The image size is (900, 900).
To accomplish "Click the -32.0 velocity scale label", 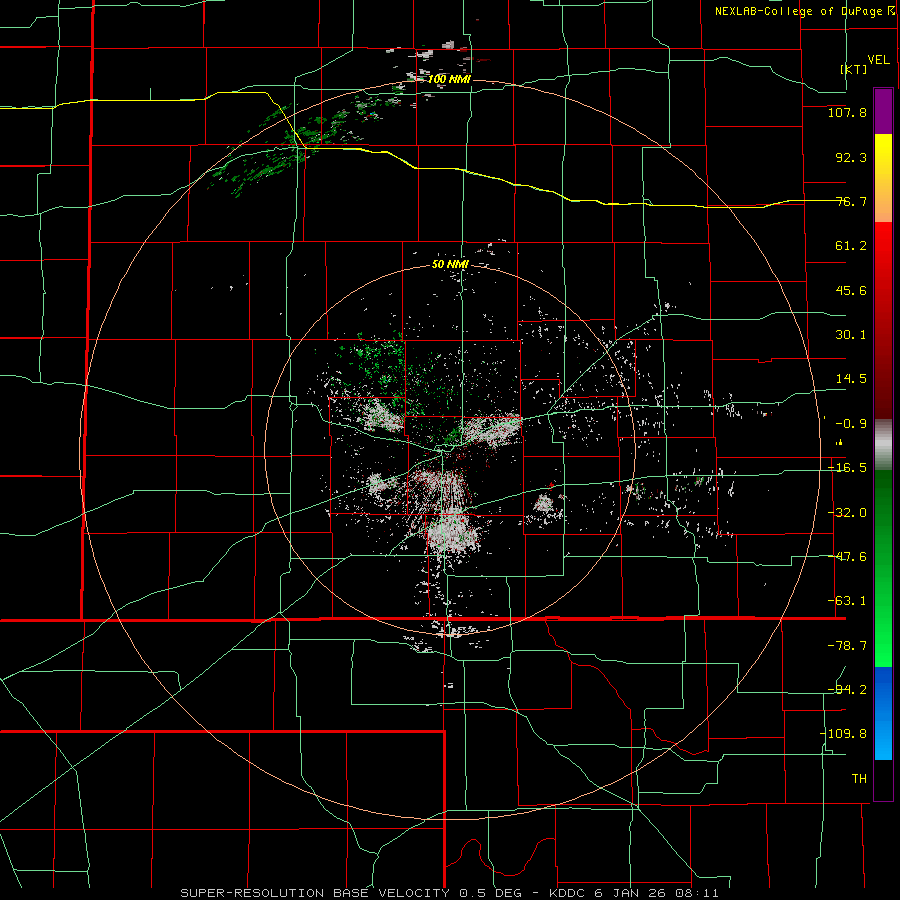I will [847, 513].
